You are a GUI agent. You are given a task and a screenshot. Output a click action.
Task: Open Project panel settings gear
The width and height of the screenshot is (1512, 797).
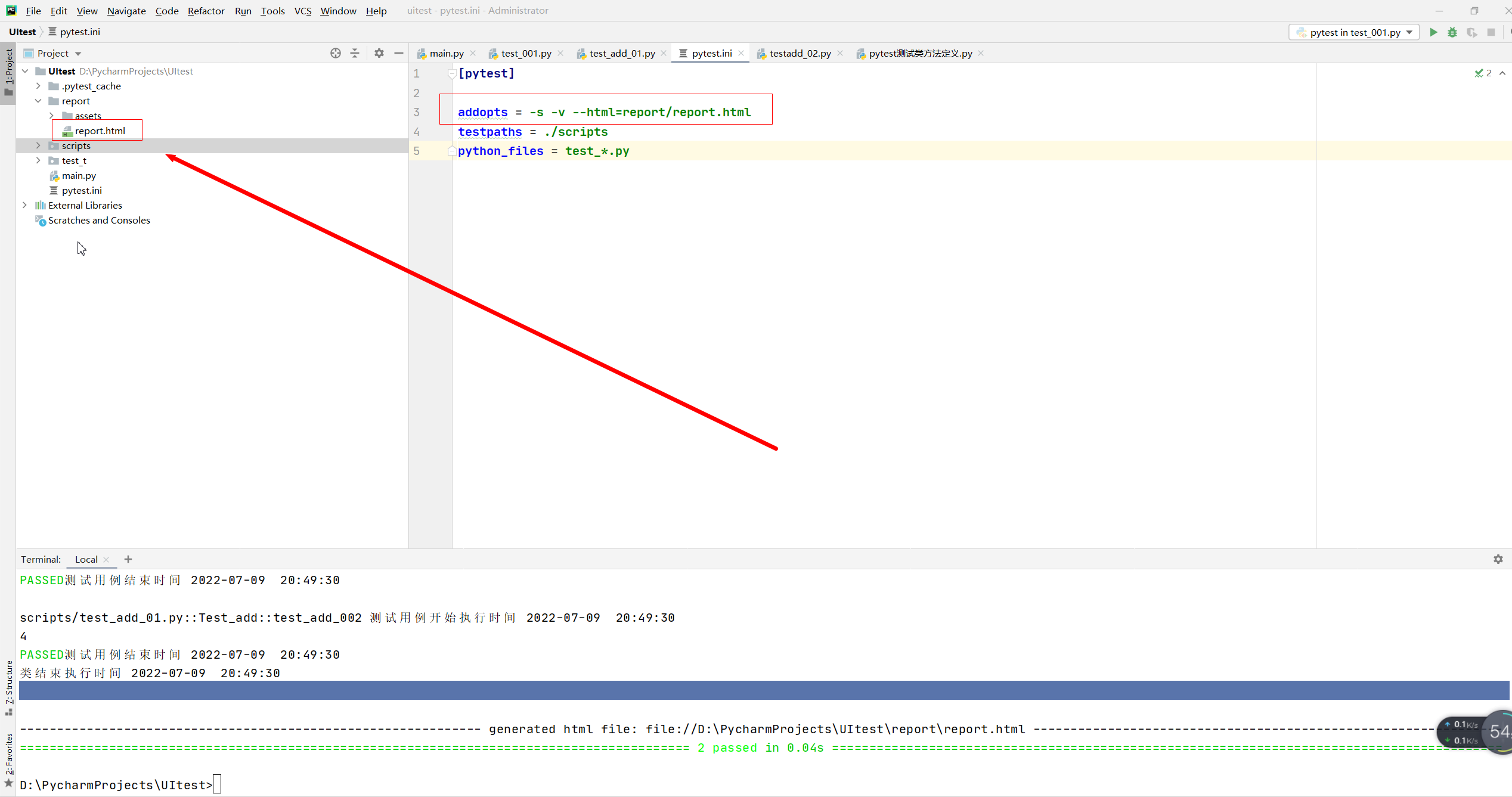tap(379, 53)
